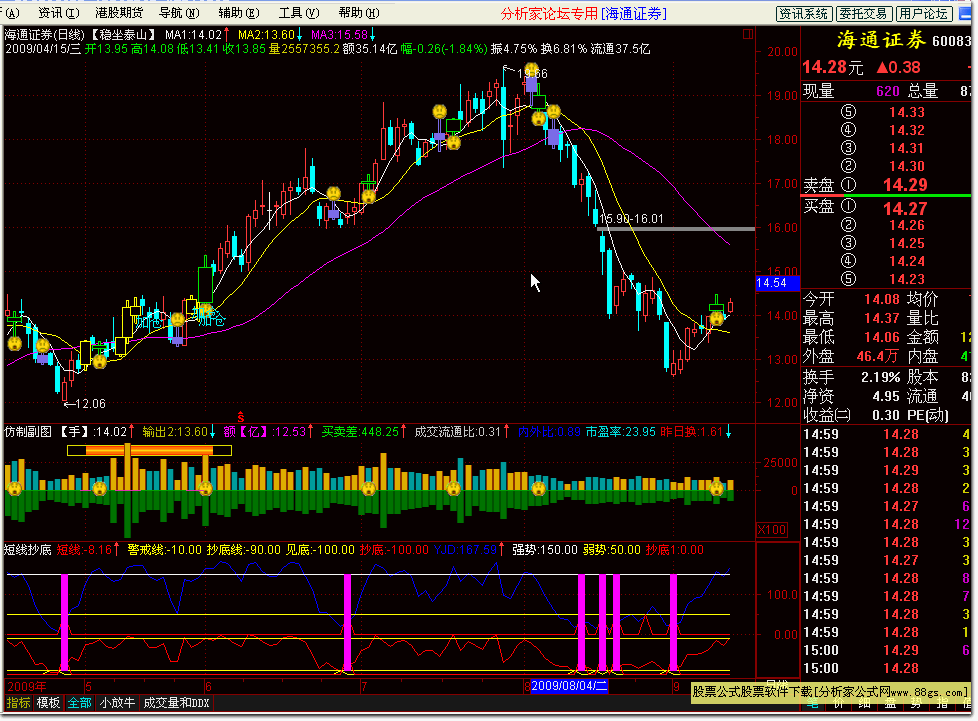Click the face signal icon at the 19.66 high

pos(531,69)
